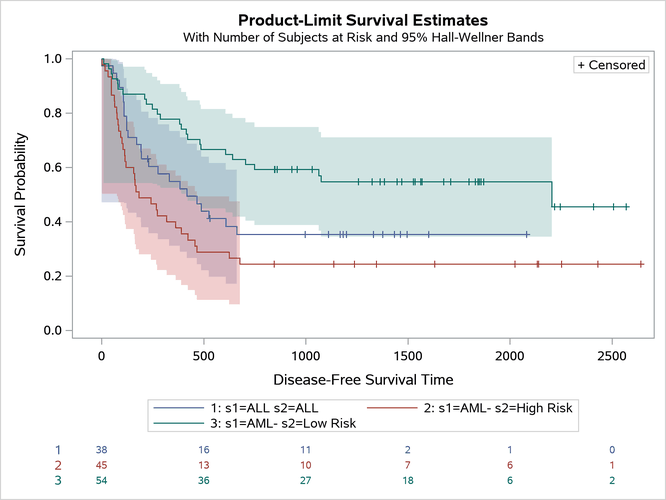Click the 0.0 tick label on the y-axis

tap(57, 330)
